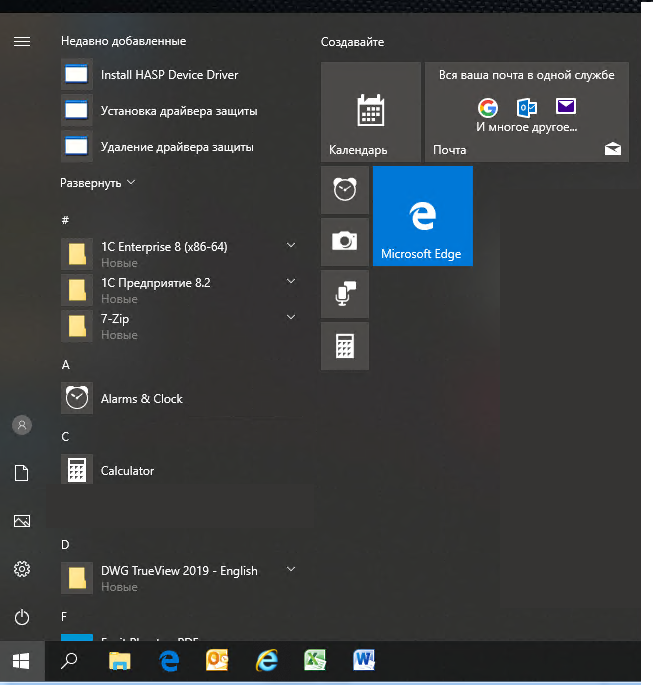Image resolution: width=653 pixels, height=685 pixels.
Task: Launch Install HASP Device Driver
Action: (x=181, y=75)
